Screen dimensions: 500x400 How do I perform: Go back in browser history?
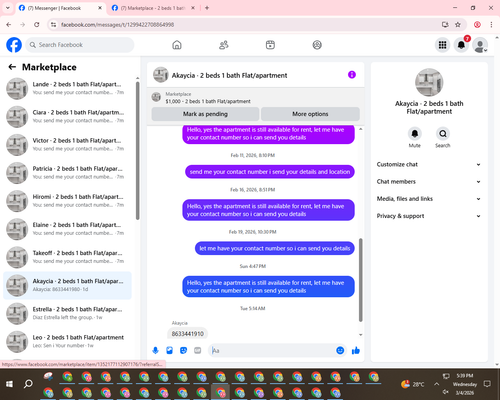pyautogui.click(x=9, y=25)
